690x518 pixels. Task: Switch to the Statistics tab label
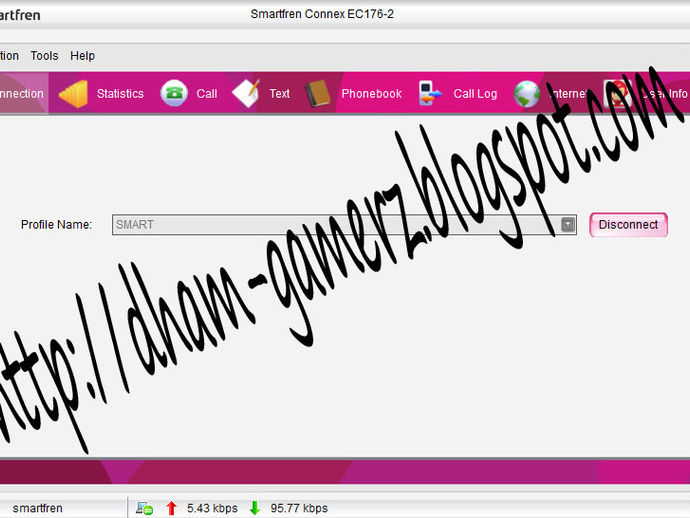coord(120,94)
